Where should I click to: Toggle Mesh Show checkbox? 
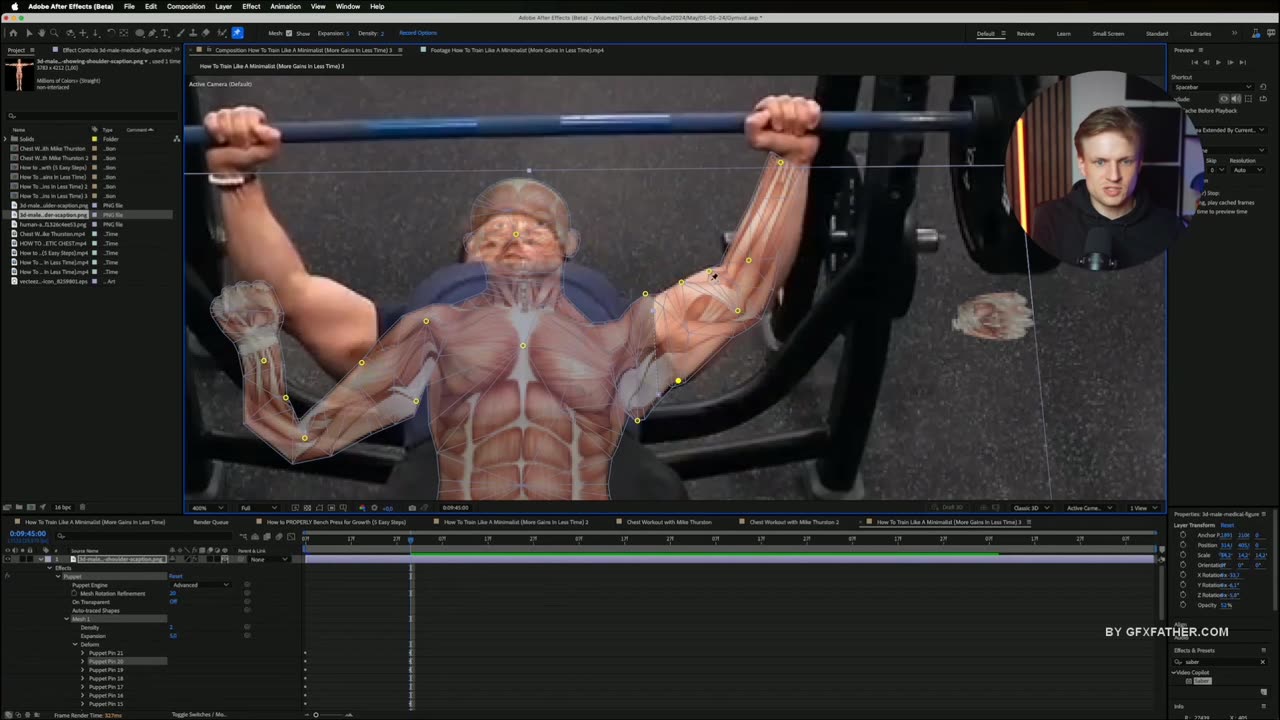pos(289,33)
